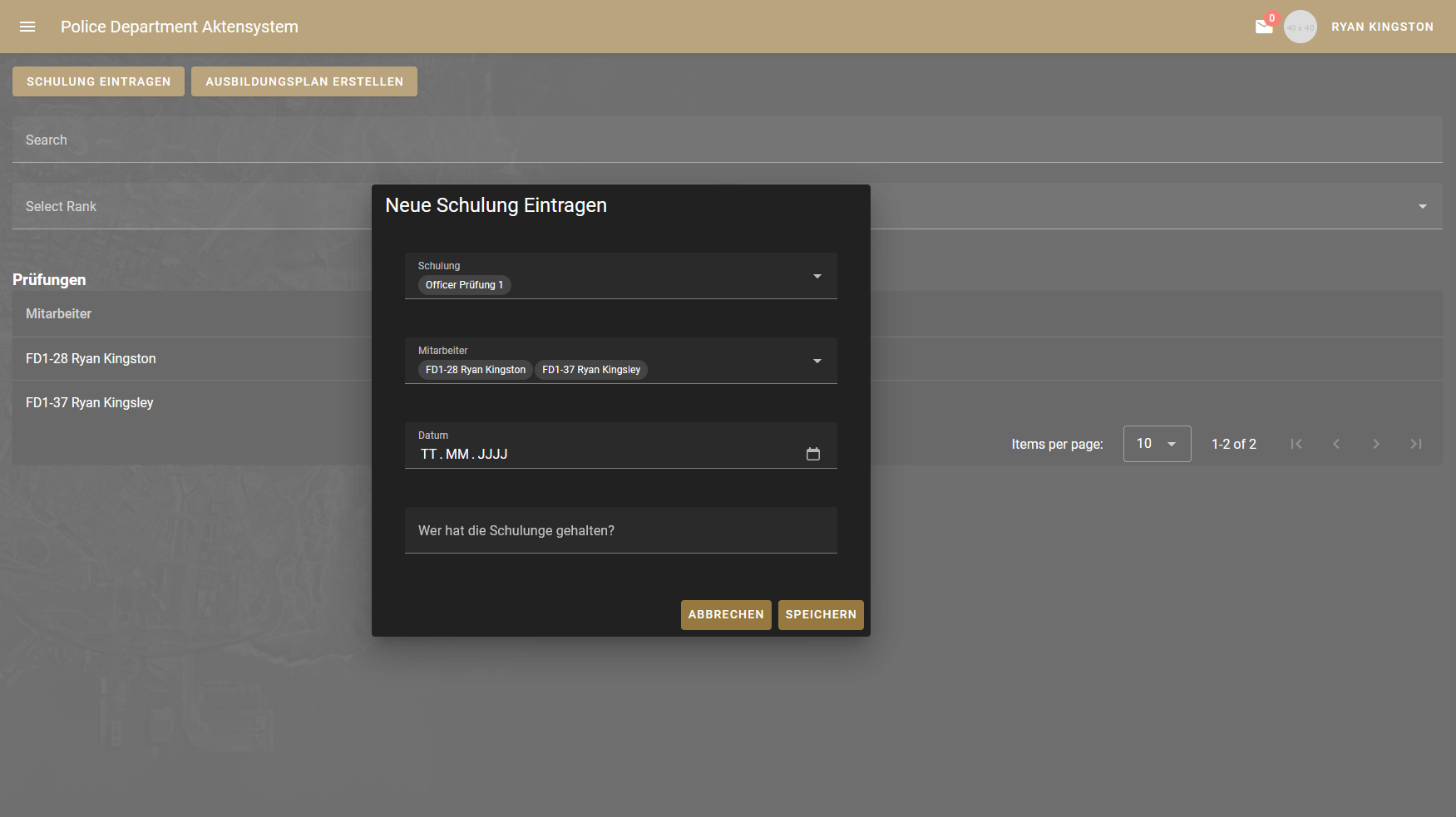Expand the Mitarbeiter dropdown arrow
Image resolution: width=1456 pixels, height=817 pixels.
[x=817, y=361]
